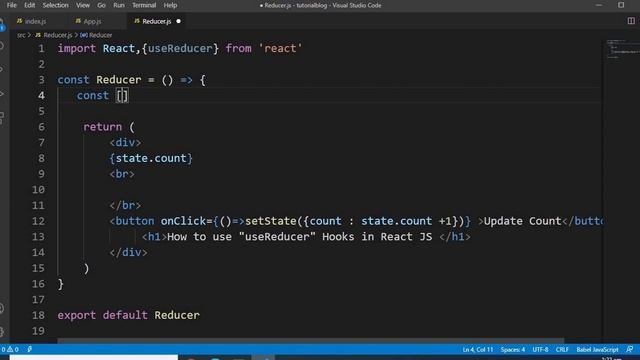Click line number 4 in the gutter
The image size is (640, 360).
click(41, 96)
